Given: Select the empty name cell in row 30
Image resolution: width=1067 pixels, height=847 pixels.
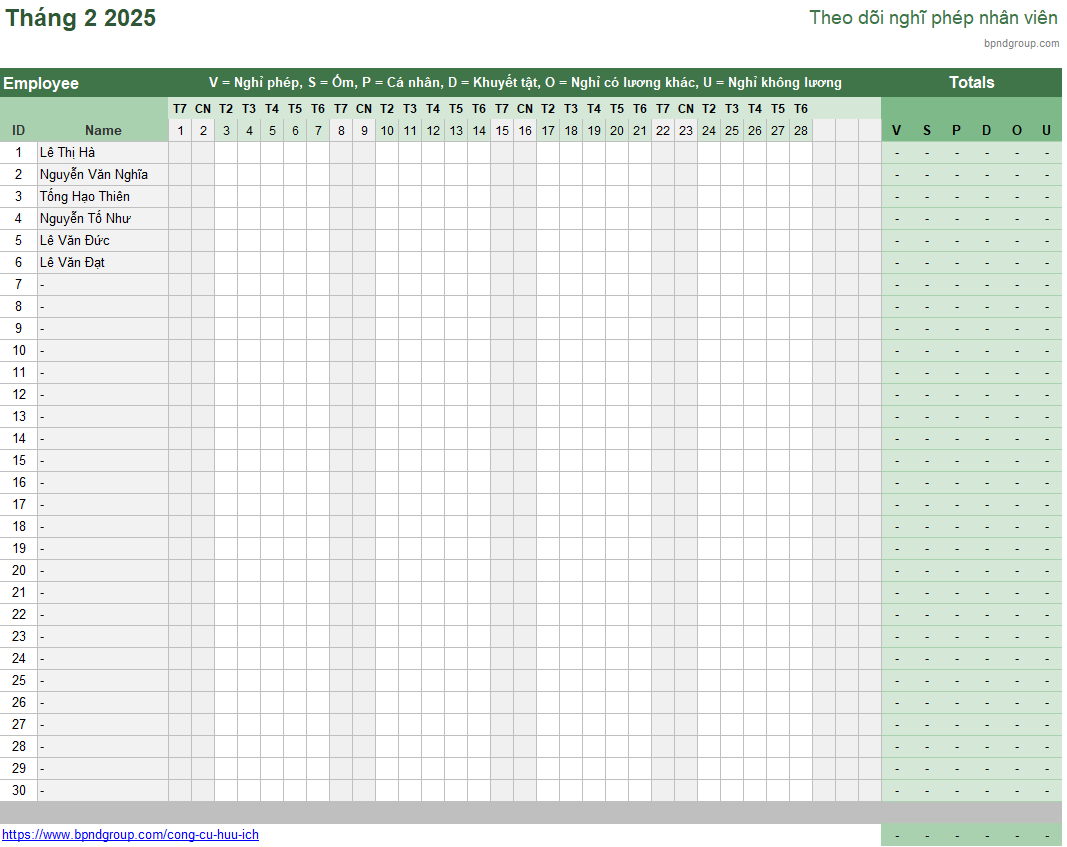Looking at the screenshot, I should [x=103, y=791].
